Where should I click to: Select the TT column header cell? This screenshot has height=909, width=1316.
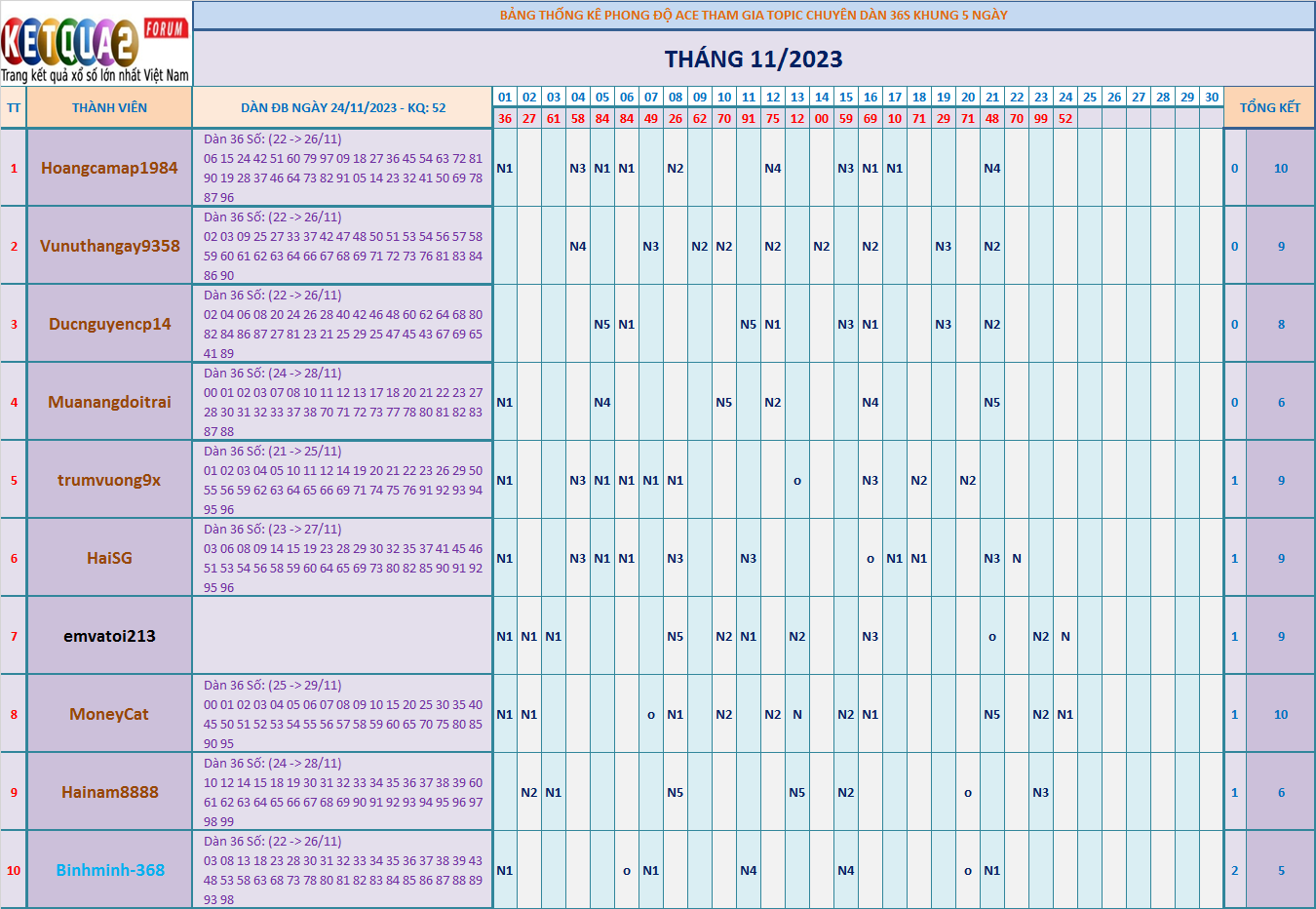pos(14,108)
